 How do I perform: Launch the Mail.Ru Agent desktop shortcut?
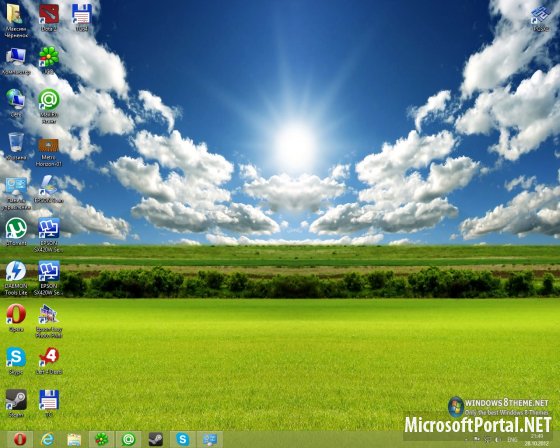point(49,106)
